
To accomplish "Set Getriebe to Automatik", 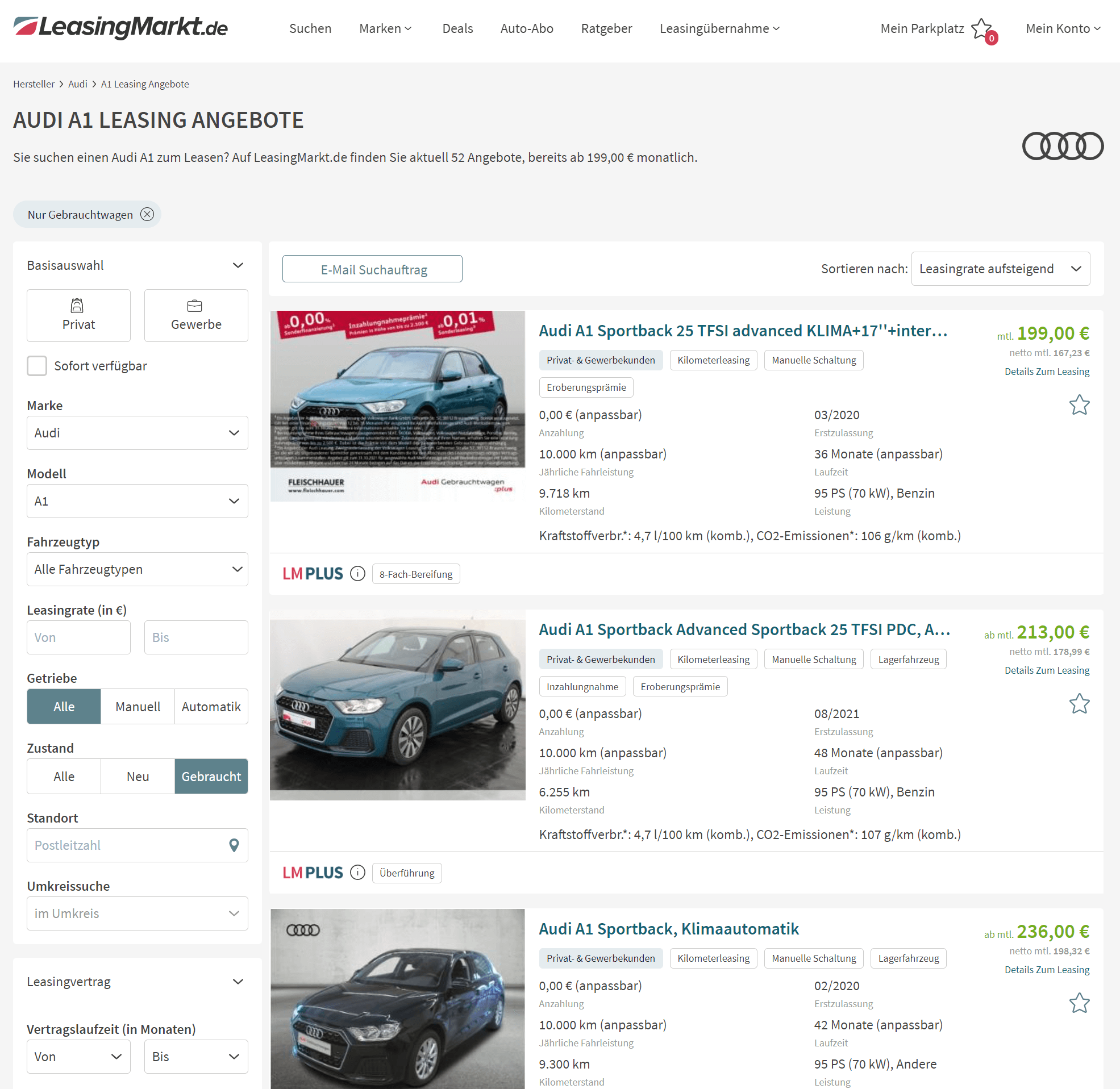I will pos(211,707).
